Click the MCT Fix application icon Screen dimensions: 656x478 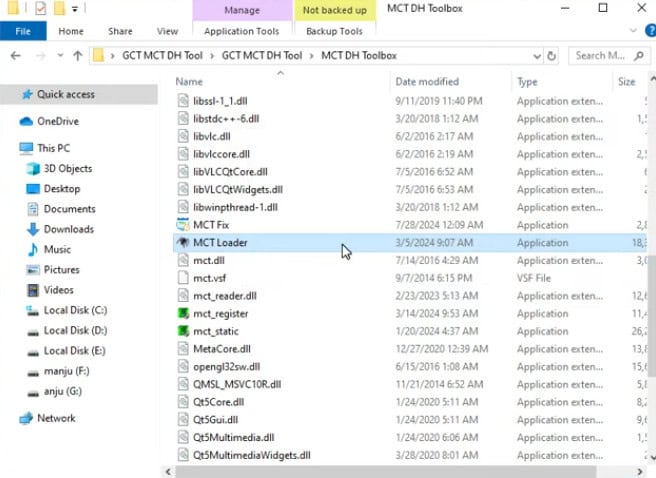[x=183, y=225]
